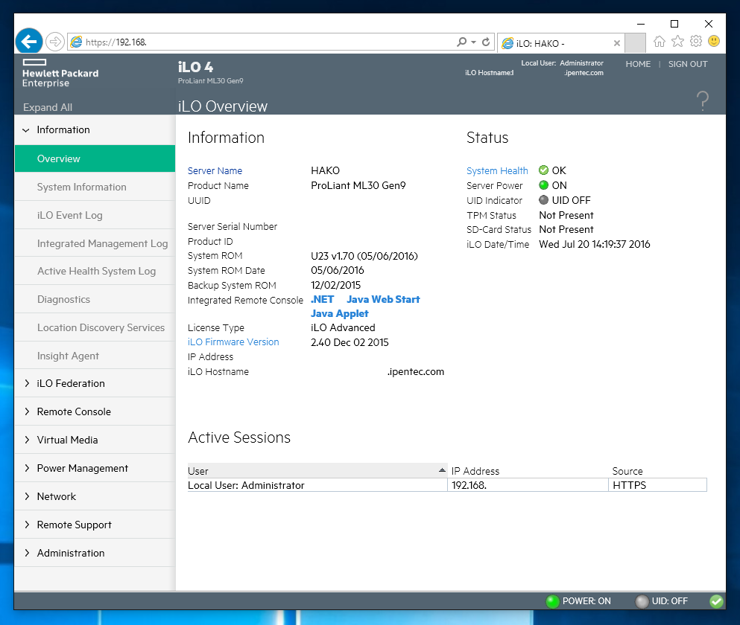Open Insight Agent page
Viewport: 740px width, 625px height.
(95, 356)
